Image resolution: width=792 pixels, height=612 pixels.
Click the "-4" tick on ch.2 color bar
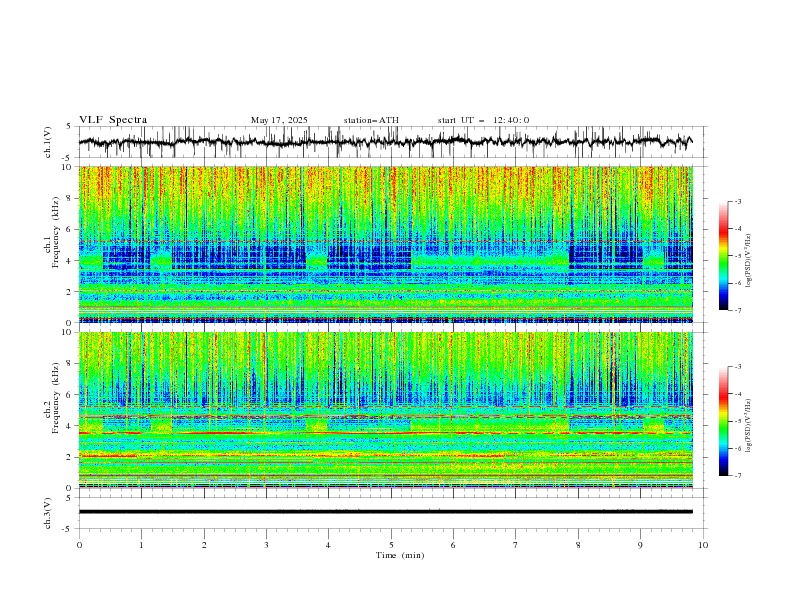(x=737, y=394)
